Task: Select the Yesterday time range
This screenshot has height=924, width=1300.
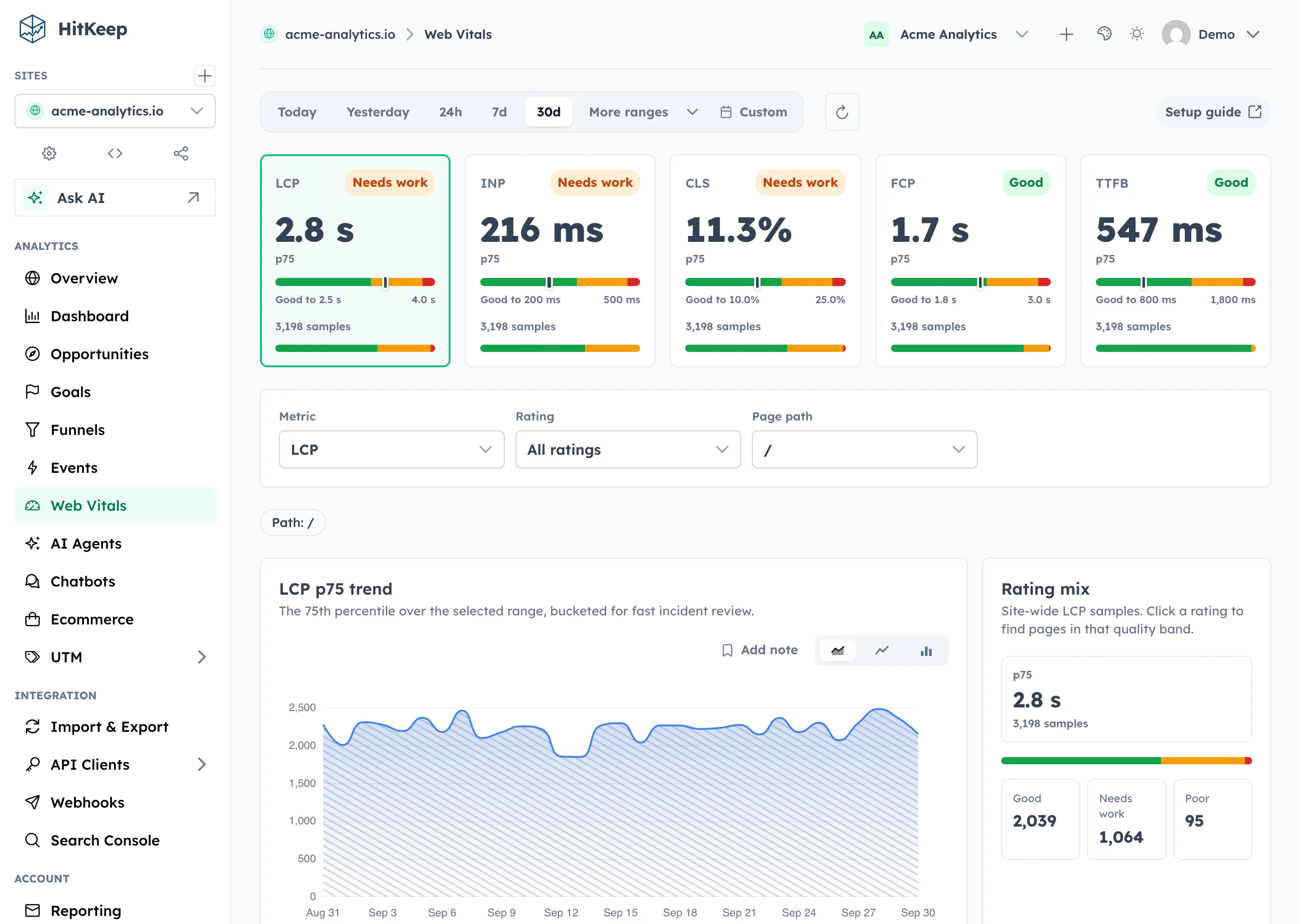Action: point(378,112)
